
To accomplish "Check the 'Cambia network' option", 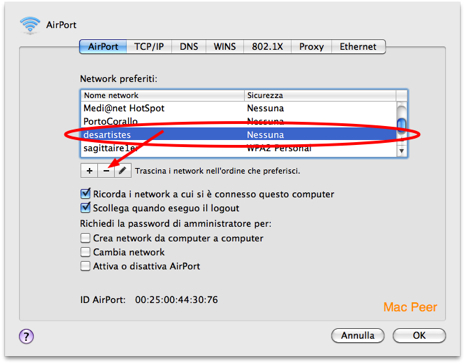I will pyautogui.click(x=85, y=252).
